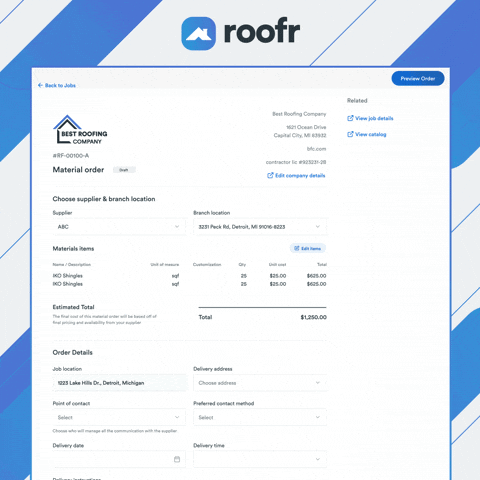Click the Delivery address chevron arrow
The width and height of the screenshot is (480, 480).
click(318, 383)
